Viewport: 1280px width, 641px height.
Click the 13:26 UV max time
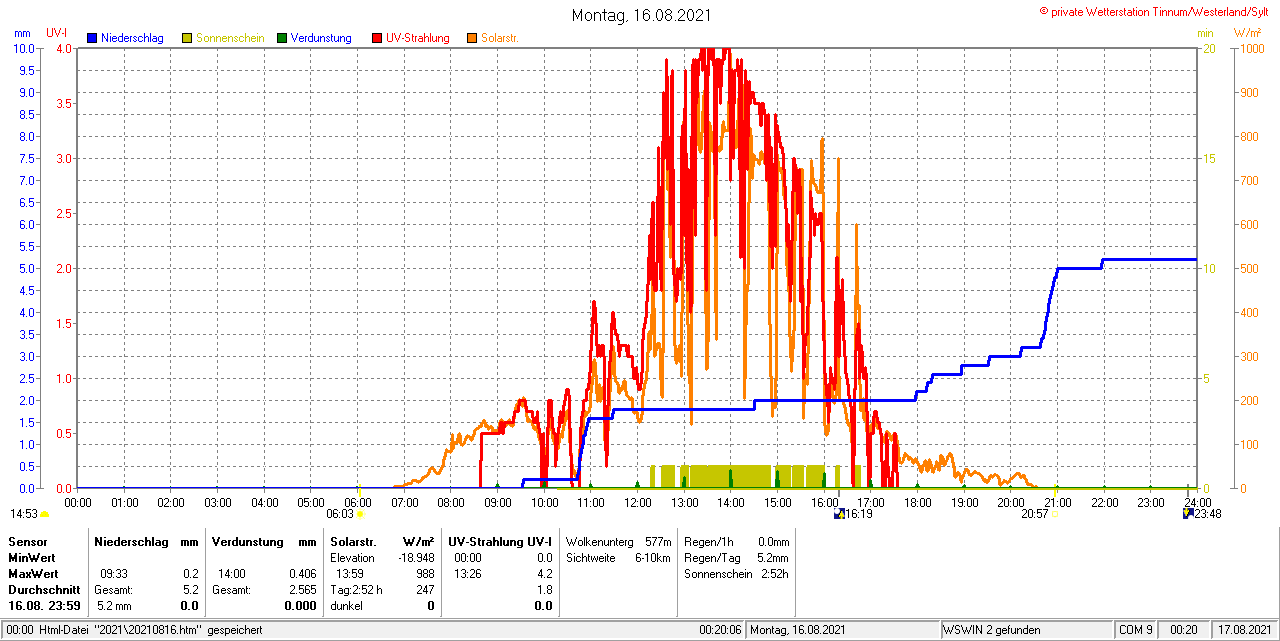(467, 574)
